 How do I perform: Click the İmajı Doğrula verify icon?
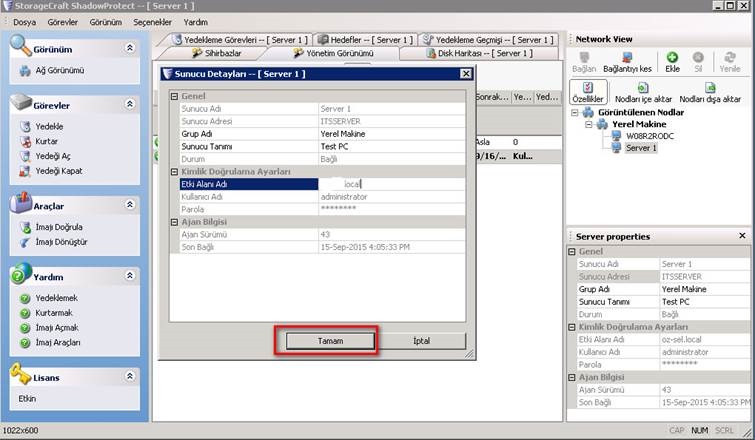(x=25, y=227)
